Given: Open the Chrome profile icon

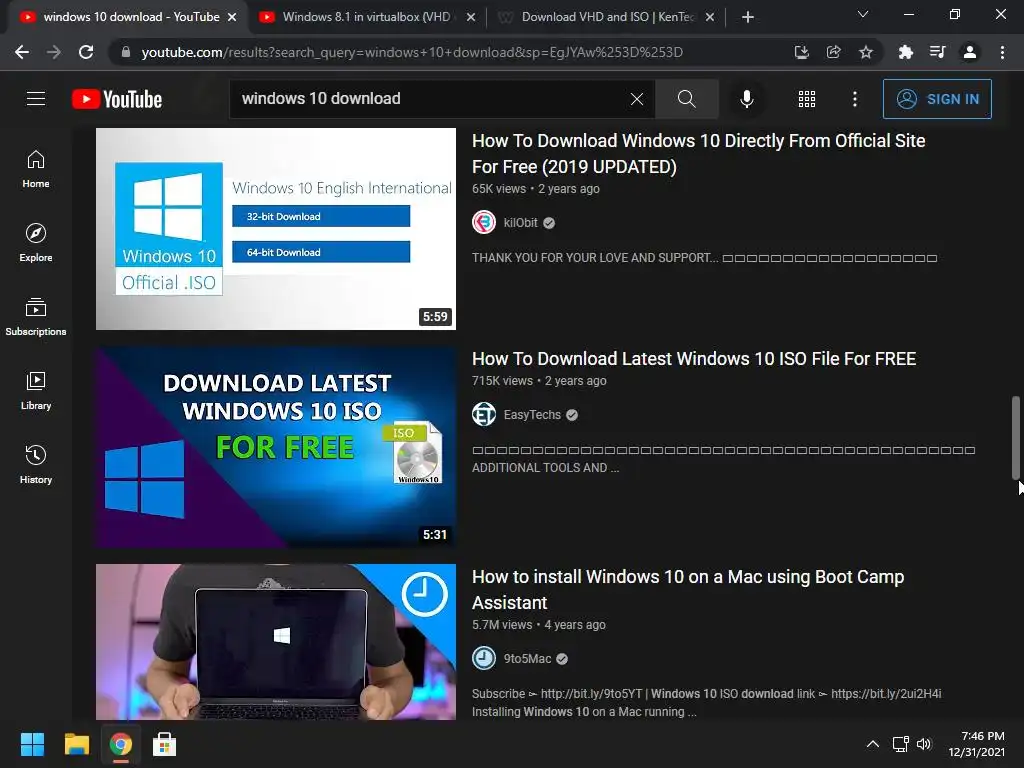Looking at the screenshot, I should tap(970, 52).
